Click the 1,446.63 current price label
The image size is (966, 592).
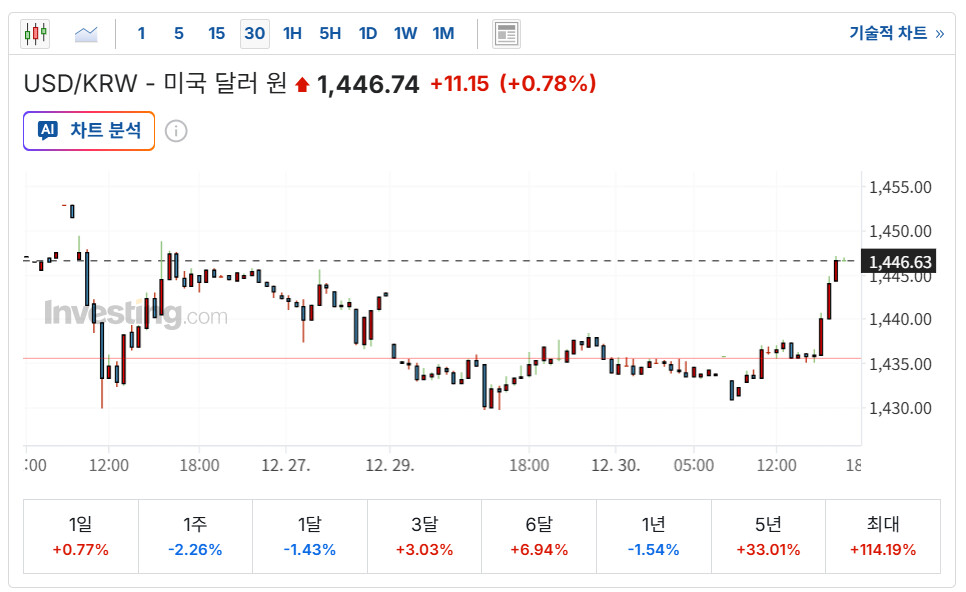click(900, 262)
